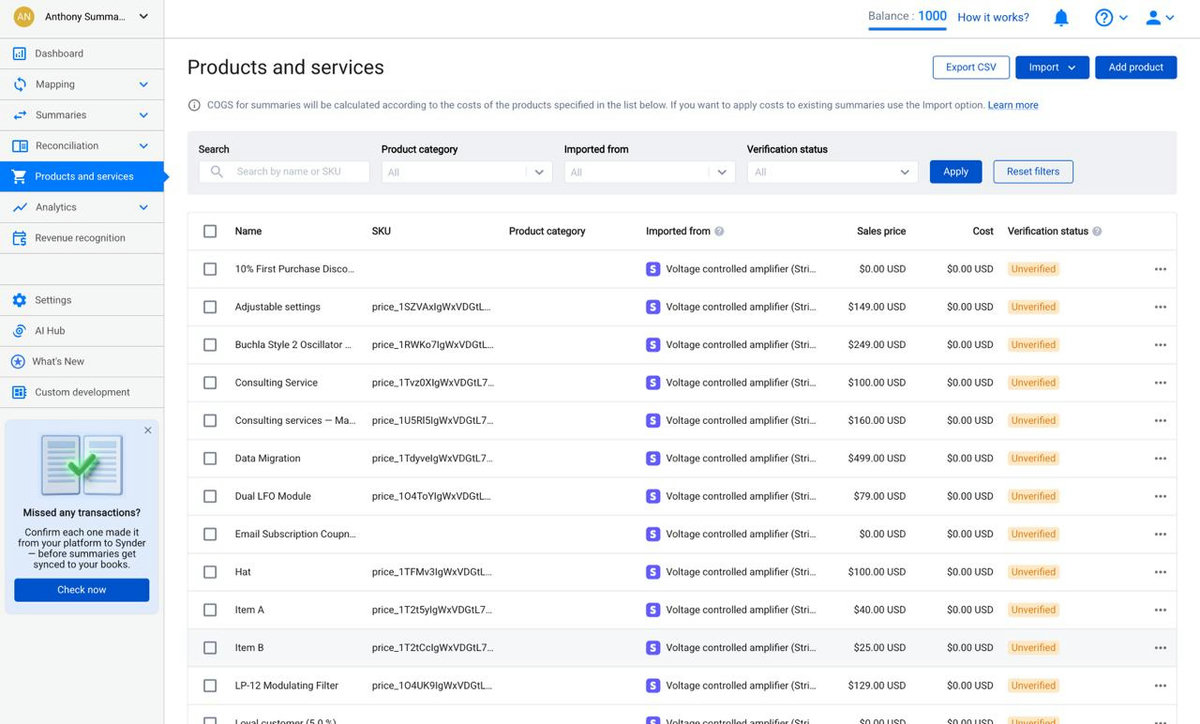Toggle the select-all checkbox in table header
This screenshot has width=1200, height=724.
tap(210, 231)
